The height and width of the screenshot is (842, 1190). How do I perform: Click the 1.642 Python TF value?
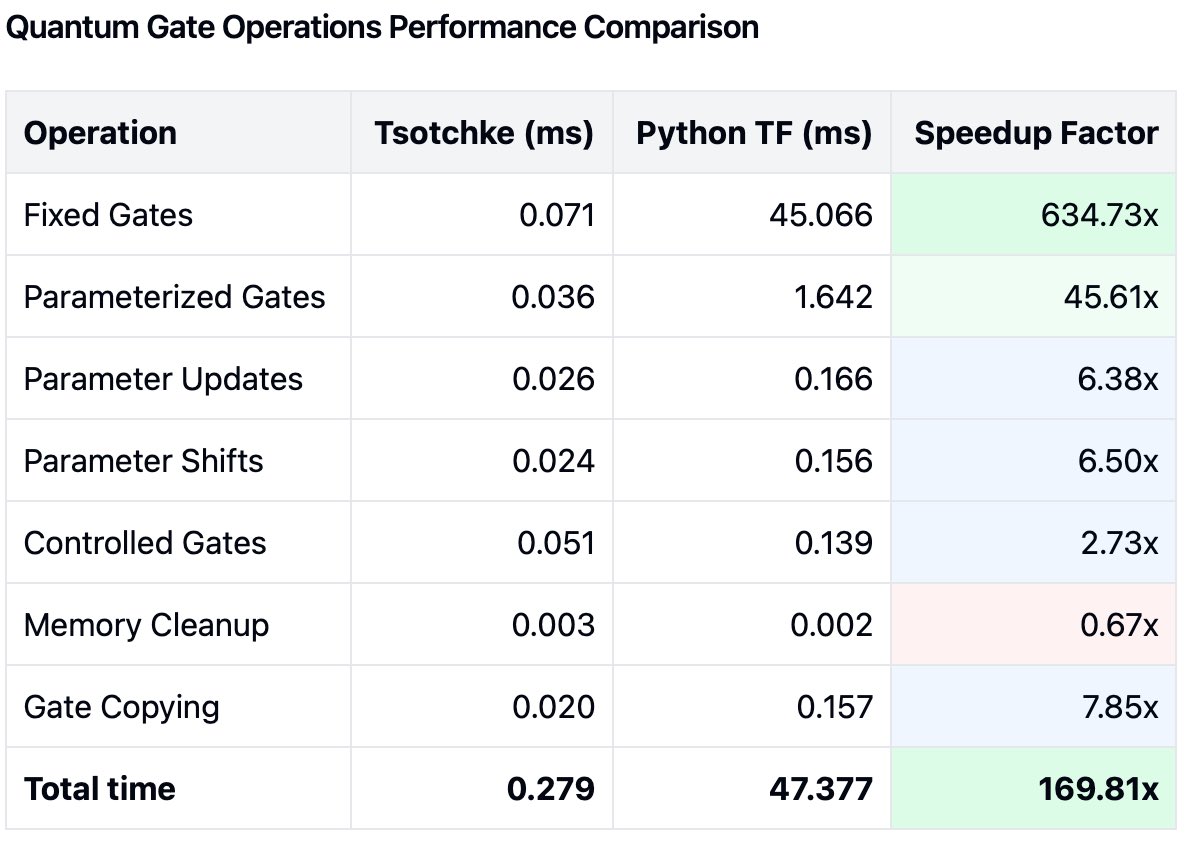833,297
